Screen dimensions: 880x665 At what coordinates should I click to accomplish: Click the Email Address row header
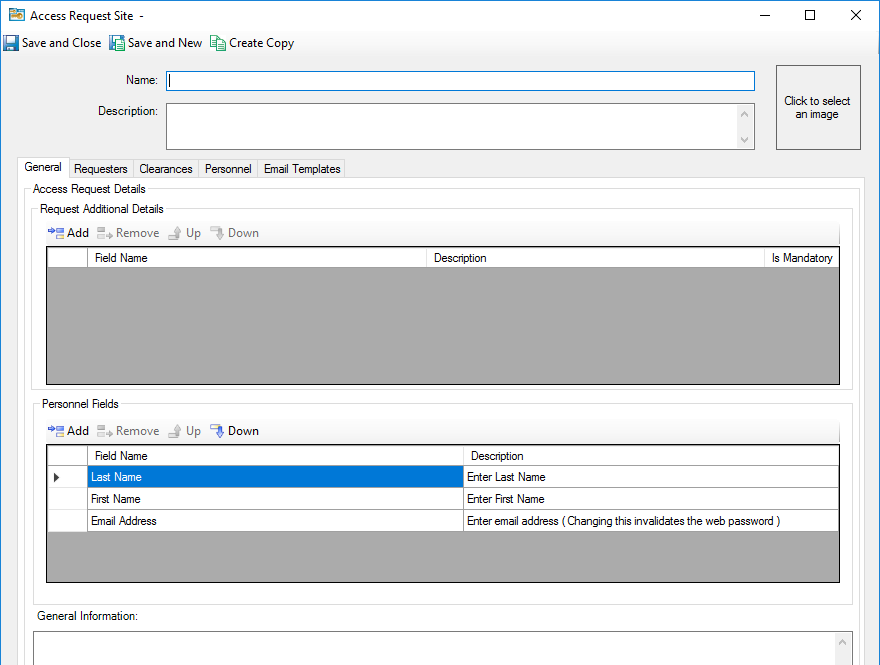(x=67, y=521)
